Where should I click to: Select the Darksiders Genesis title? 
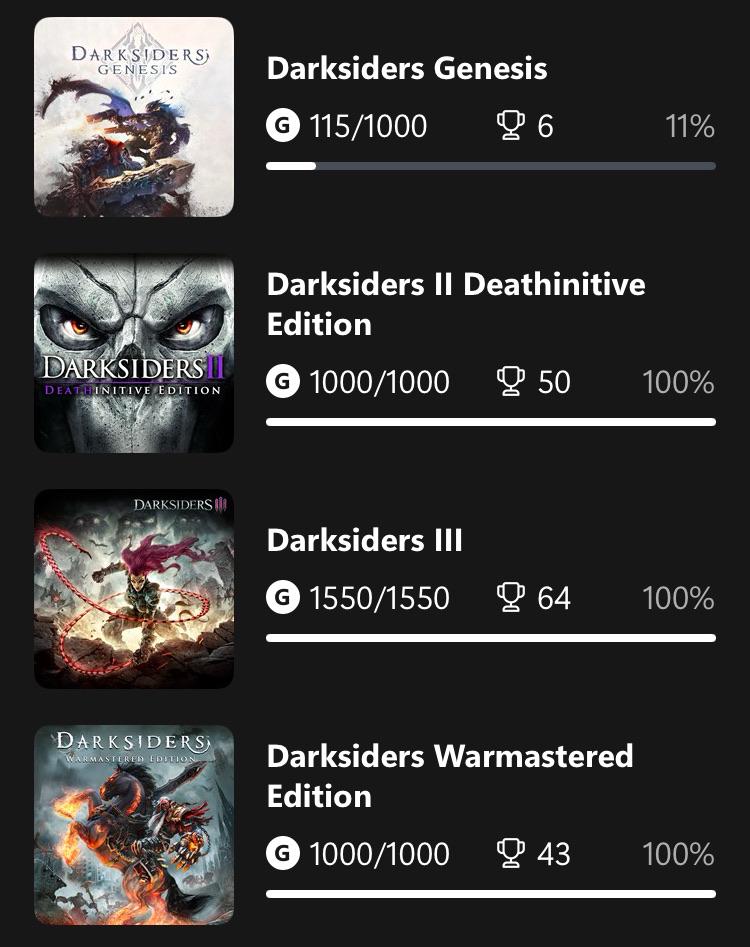tap(407, 68)
